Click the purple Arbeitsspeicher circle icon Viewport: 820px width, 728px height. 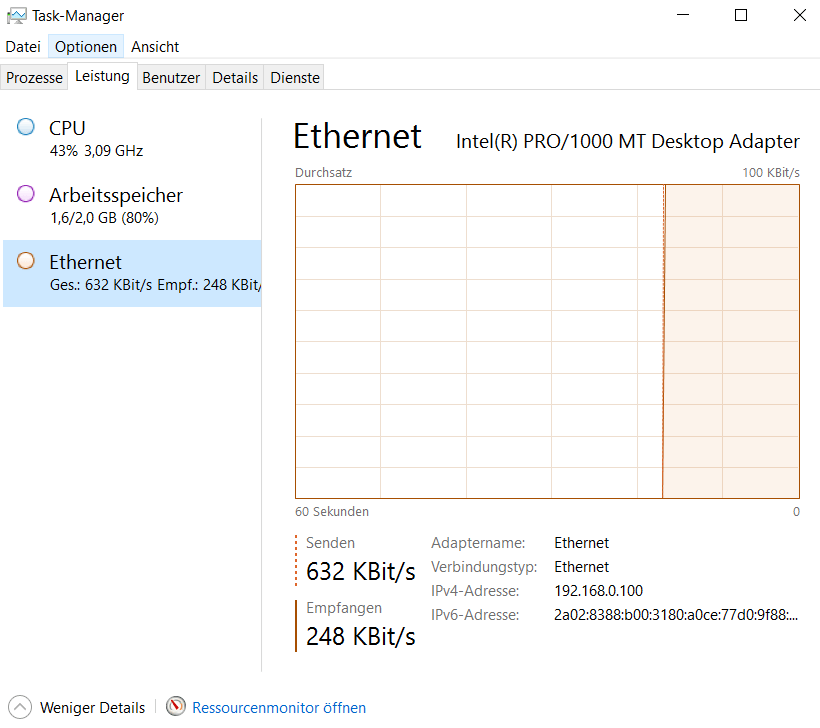(26, 194)
